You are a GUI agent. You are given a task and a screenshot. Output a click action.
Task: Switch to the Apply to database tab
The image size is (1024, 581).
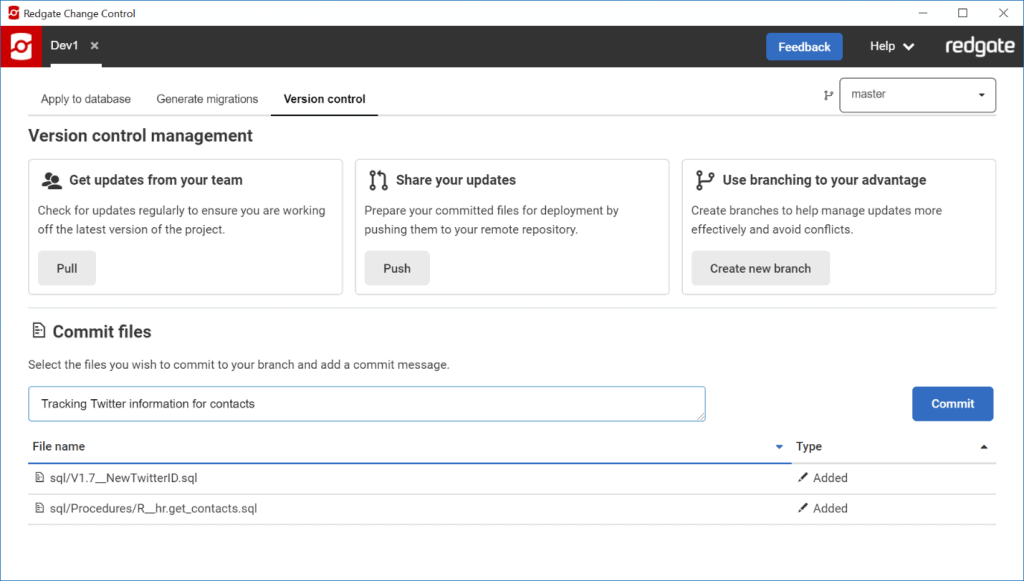85,99
